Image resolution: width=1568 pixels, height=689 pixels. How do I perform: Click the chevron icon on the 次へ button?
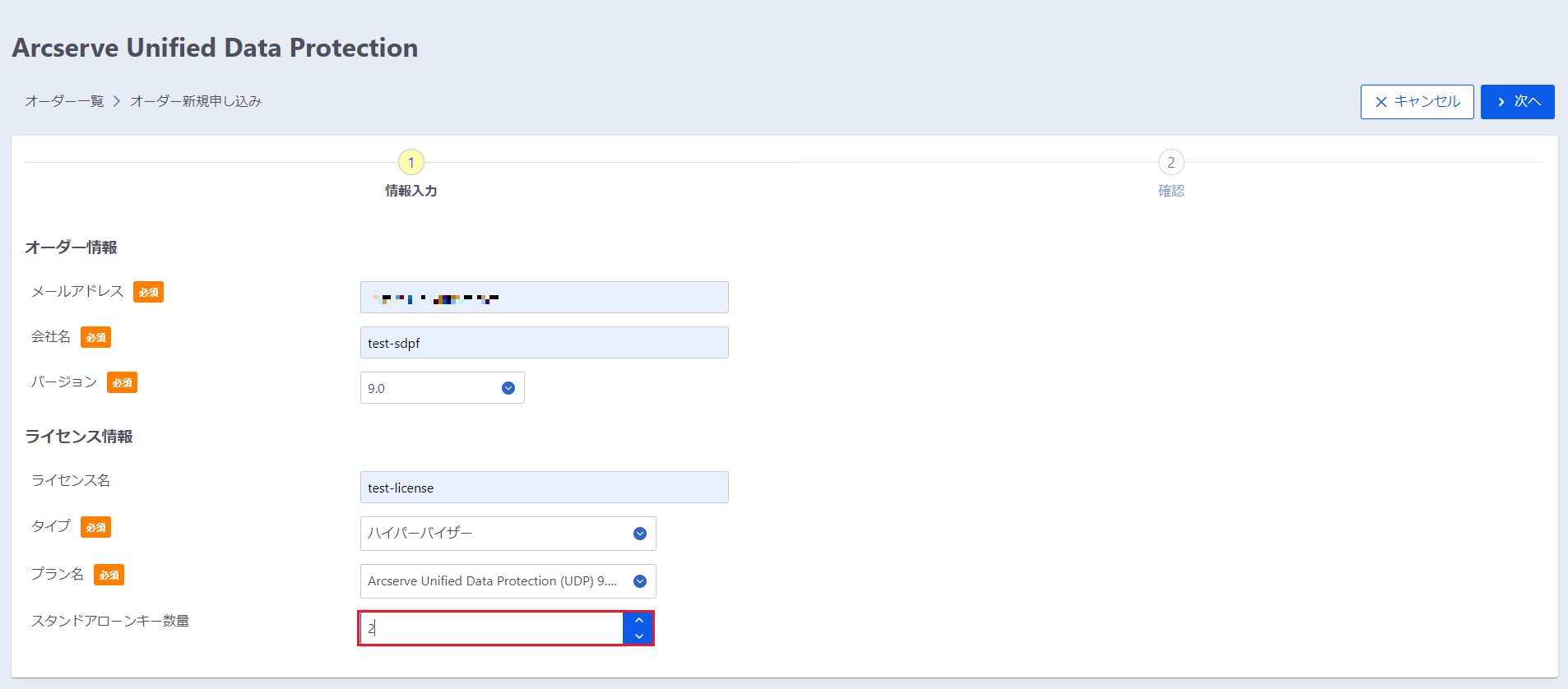pyautogui.click(x=1501, y=102)
